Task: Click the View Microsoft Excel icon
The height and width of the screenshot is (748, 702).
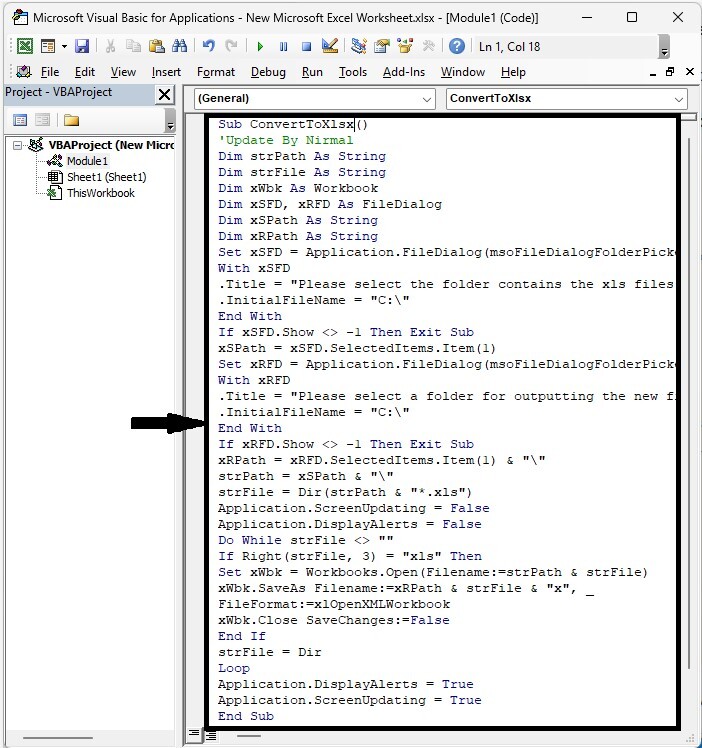Action: point(24,46)
